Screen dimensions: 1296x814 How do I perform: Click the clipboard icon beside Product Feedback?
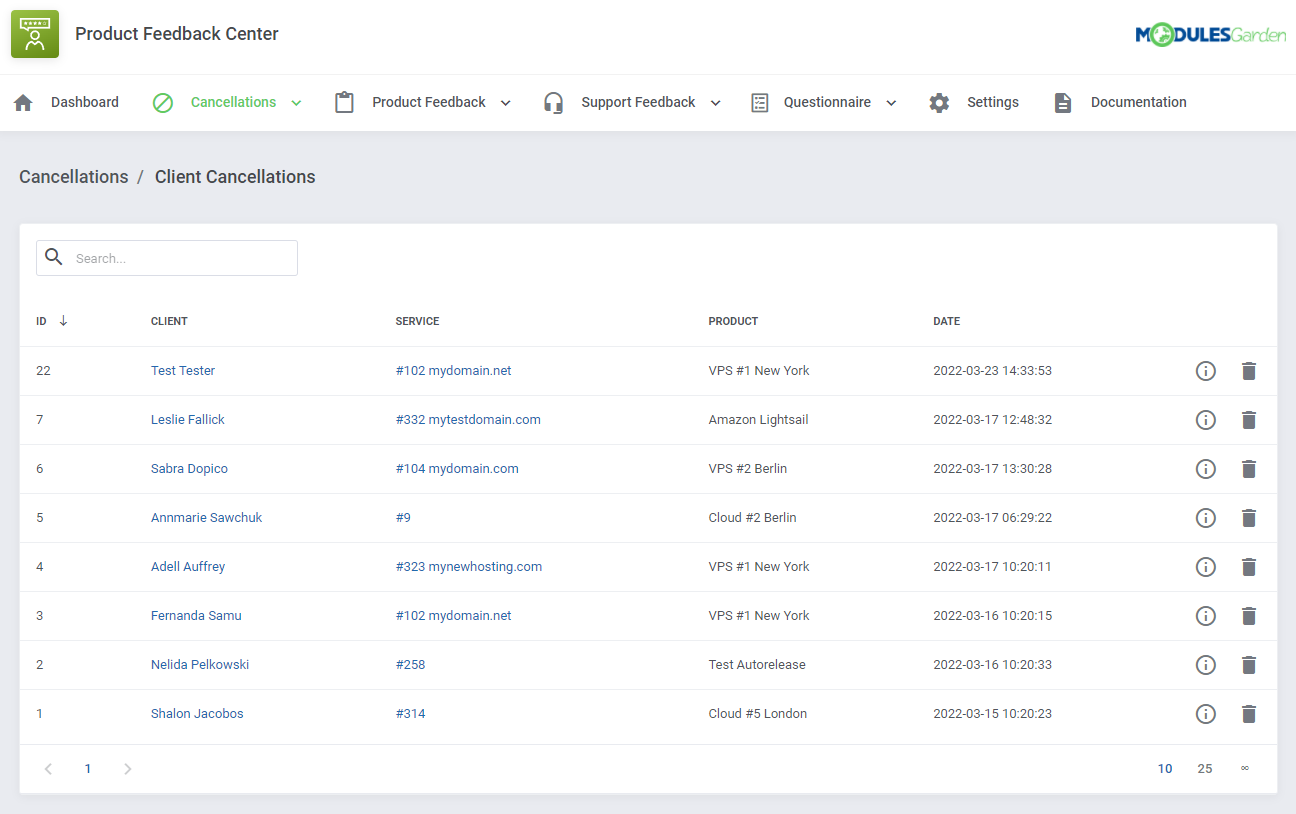344,101
